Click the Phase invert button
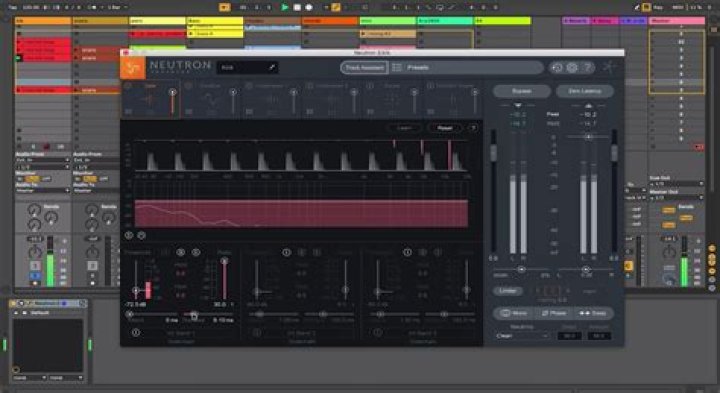This screenshot has height=393, width=720. (554, 313)
